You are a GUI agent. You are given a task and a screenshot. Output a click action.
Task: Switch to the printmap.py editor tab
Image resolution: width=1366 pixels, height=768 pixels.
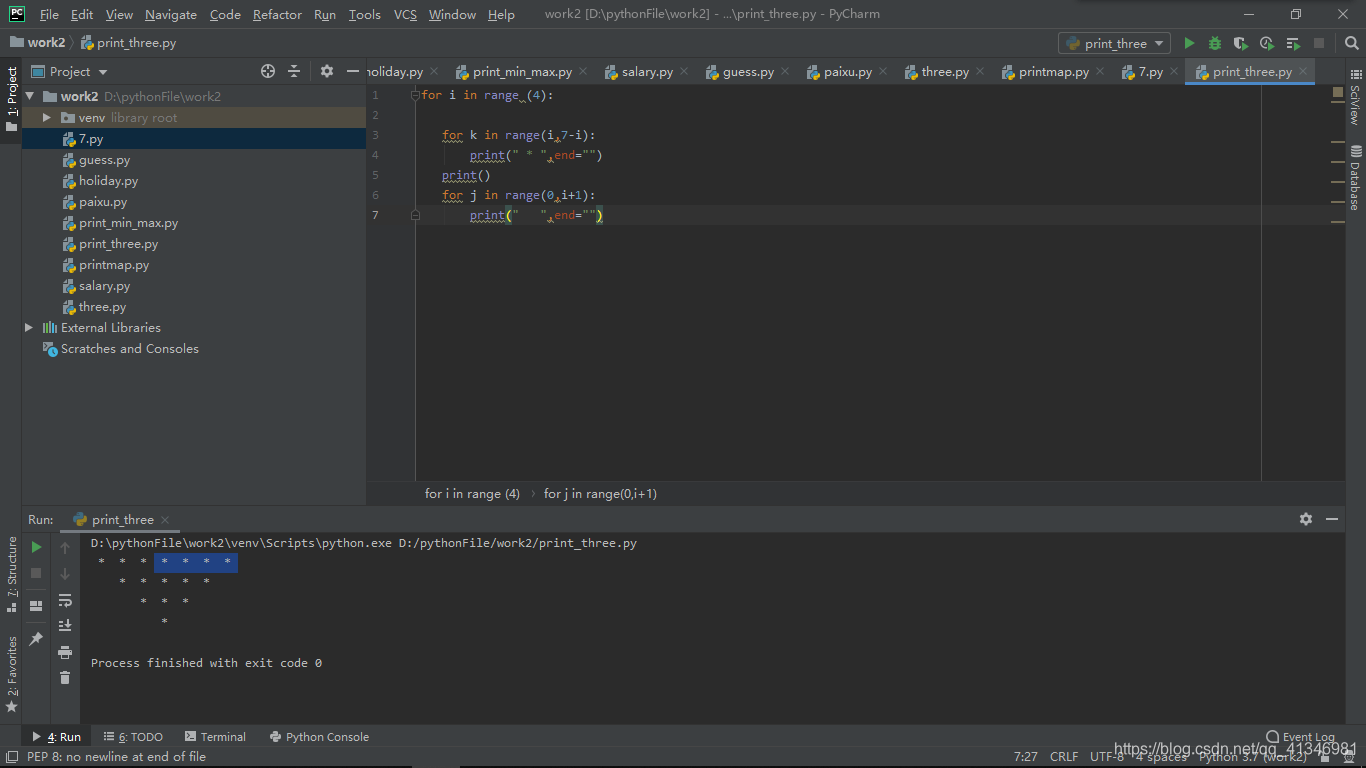coord(1054,72)
